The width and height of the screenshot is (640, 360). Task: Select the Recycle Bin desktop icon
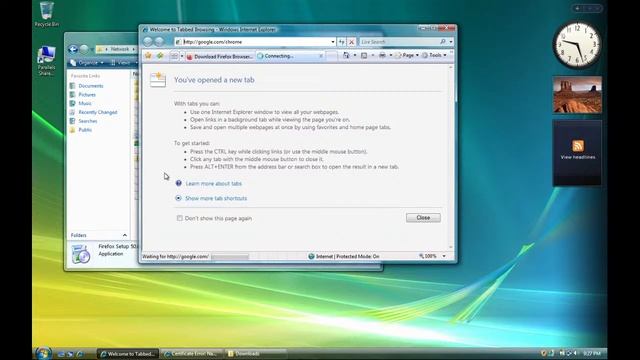tap(47, 14)
